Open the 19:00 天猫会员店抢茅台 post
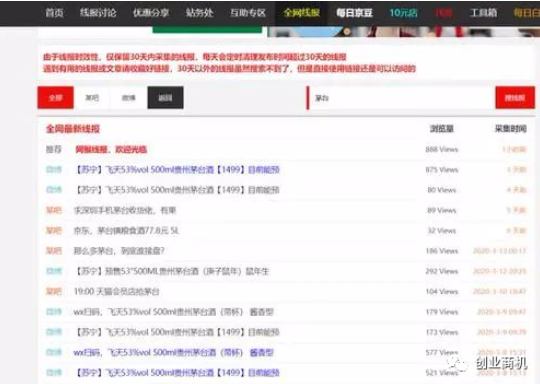The width and height of the screenshot is (540, 384). click(x=116, y=292)
